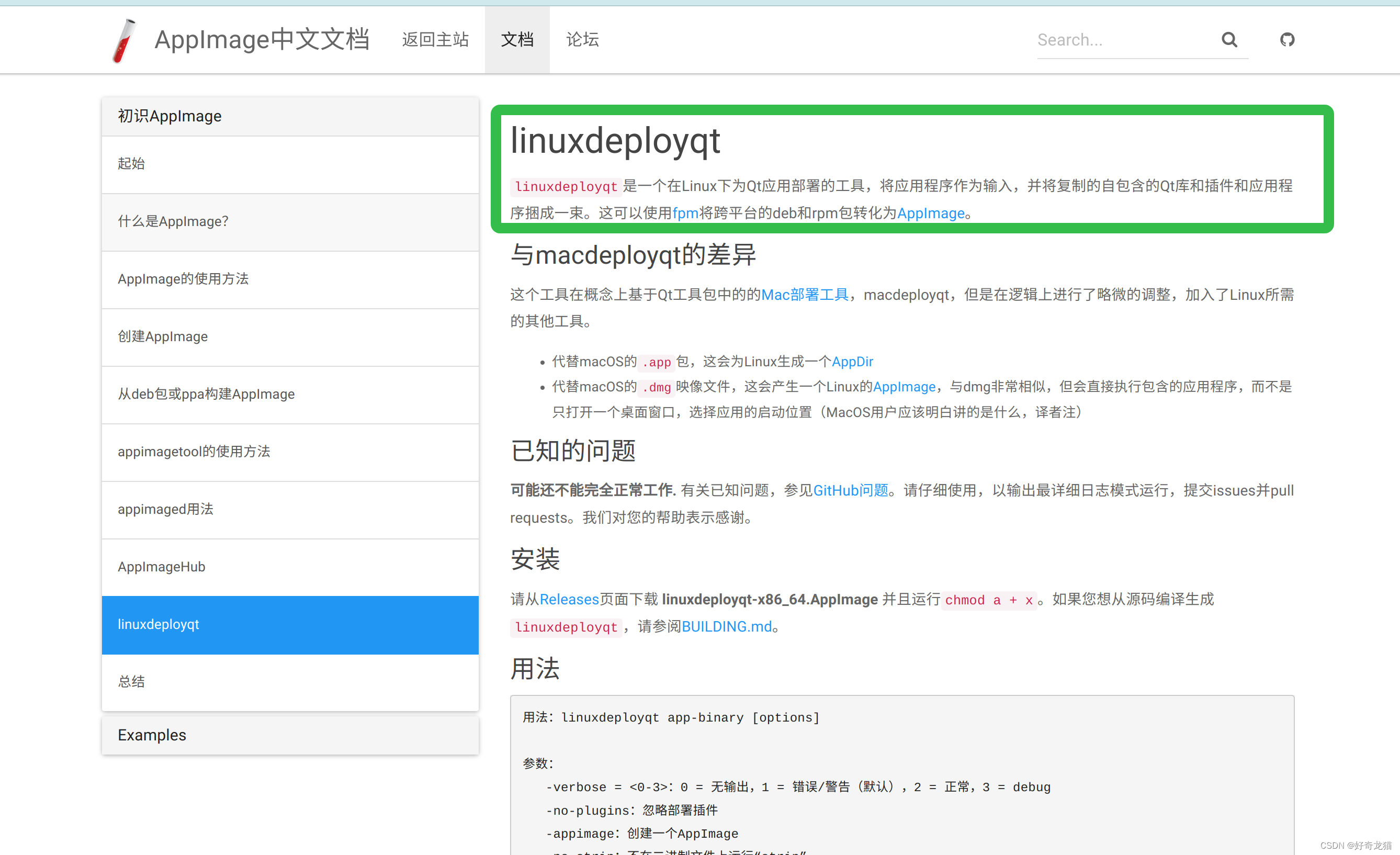This screenshot has width=1400, height=855.
Task: Focus the Search input field
Action: tap(1125, 40)
